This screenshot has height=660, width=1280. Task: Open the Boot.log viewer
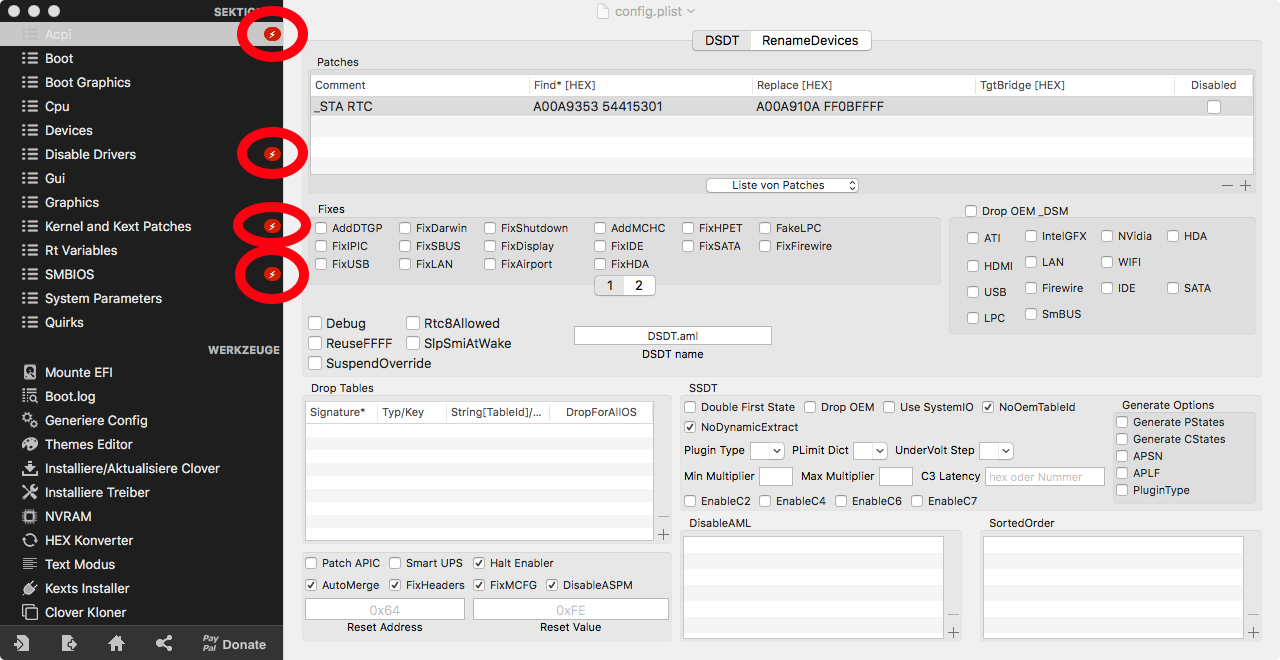[x=70, y=396]
